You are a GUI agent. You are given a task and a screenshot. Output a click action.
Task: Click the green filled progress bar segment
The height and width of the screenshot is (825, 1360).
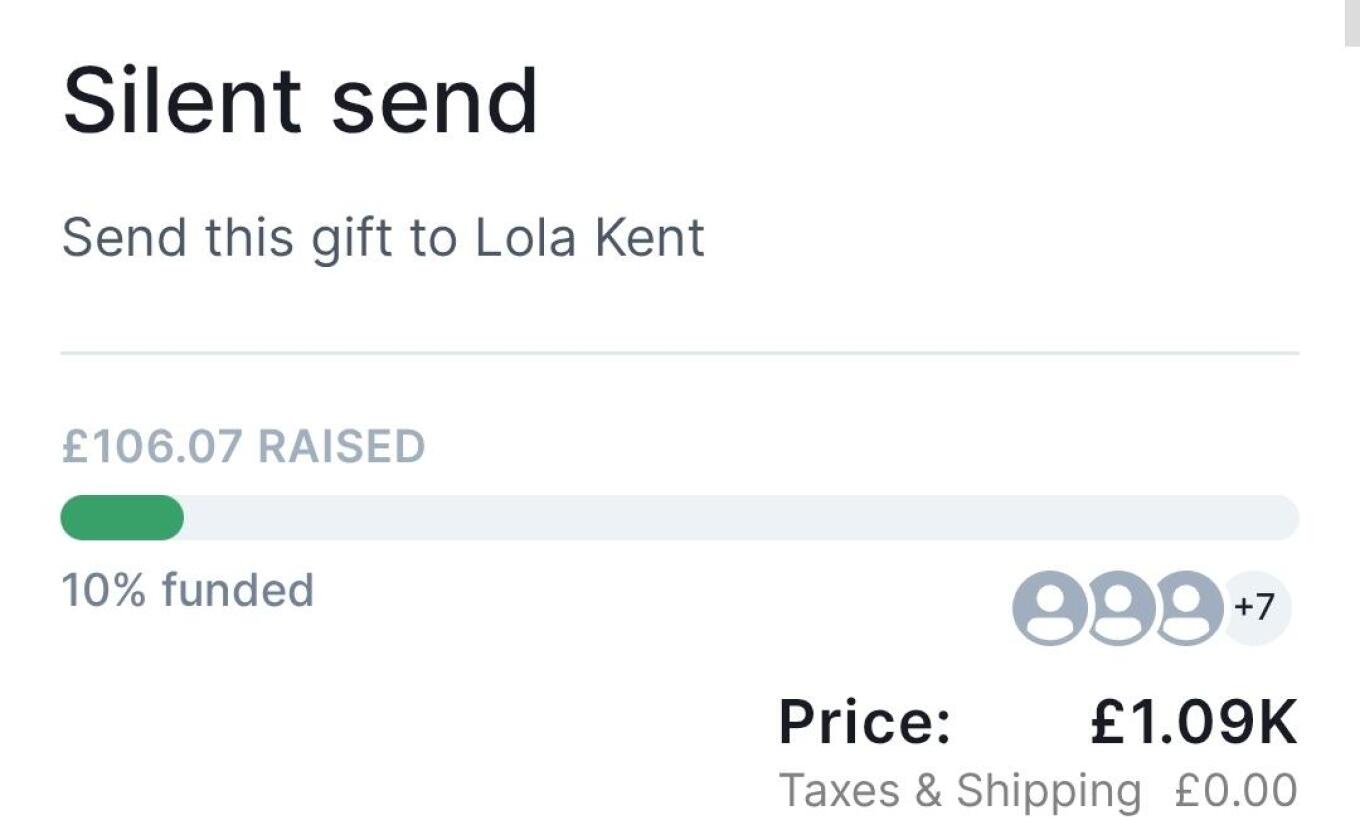tap(122, 518)
